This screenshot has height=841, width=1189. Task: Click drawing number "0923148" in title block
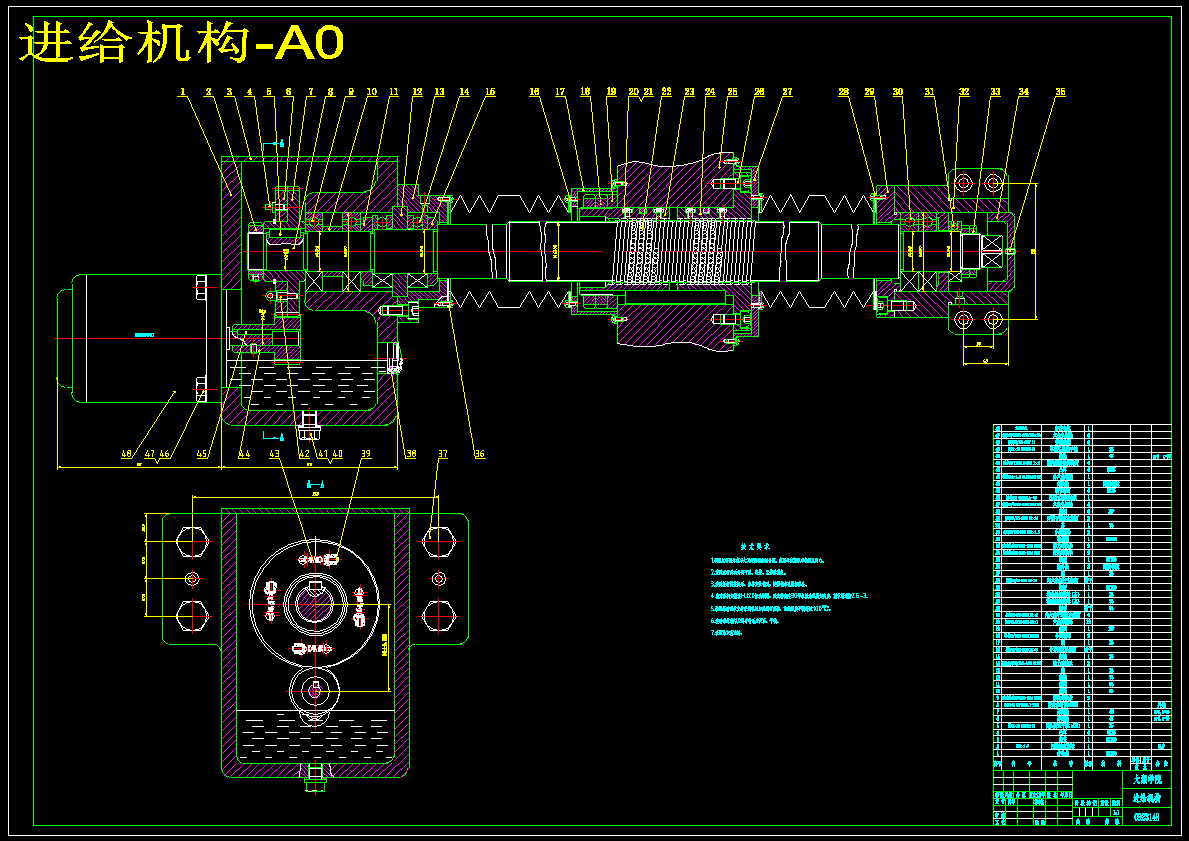(x=1146, y=817)
